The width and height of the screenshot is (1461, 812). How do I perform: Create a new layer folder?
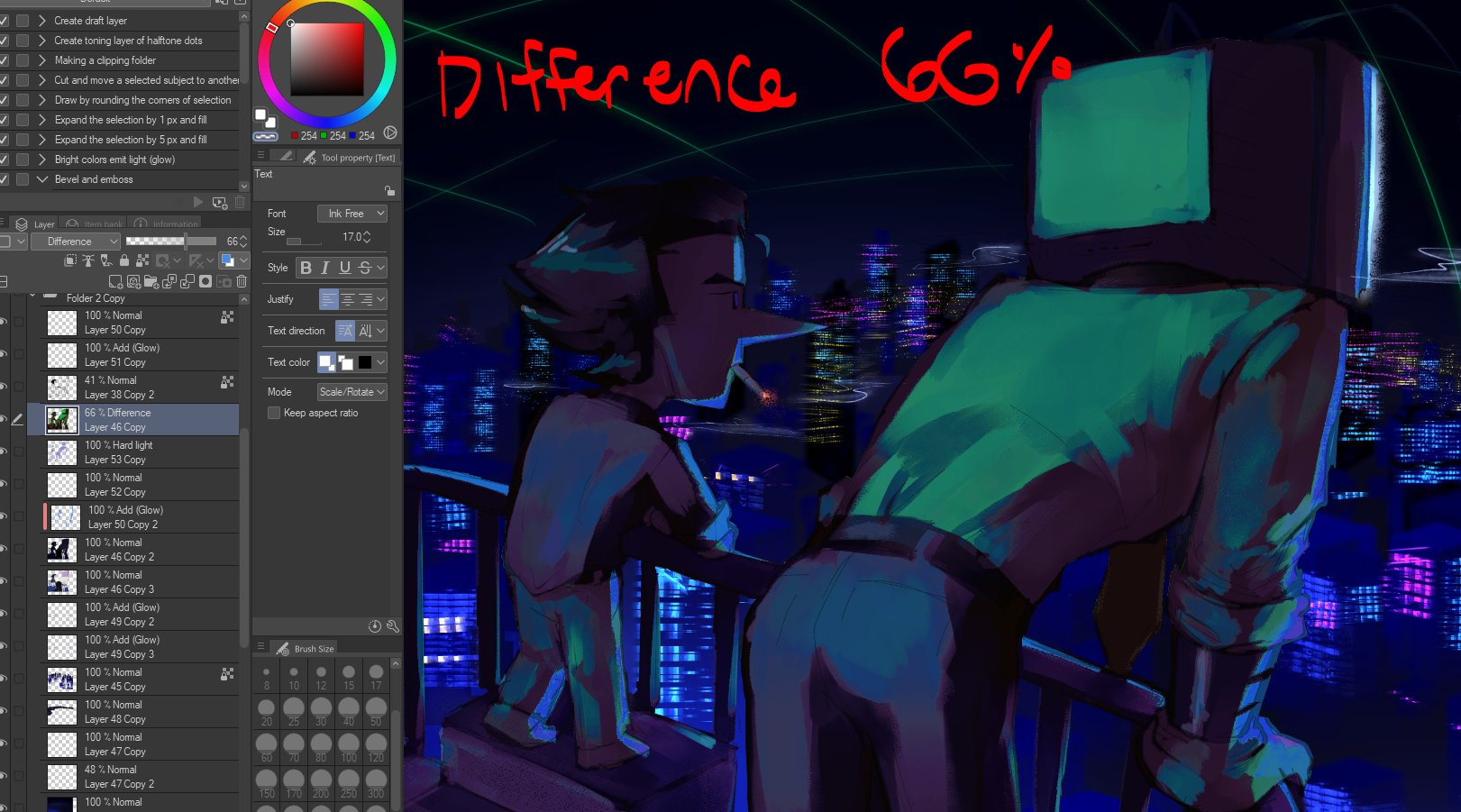pyautogui.click(x=151, y=282)
